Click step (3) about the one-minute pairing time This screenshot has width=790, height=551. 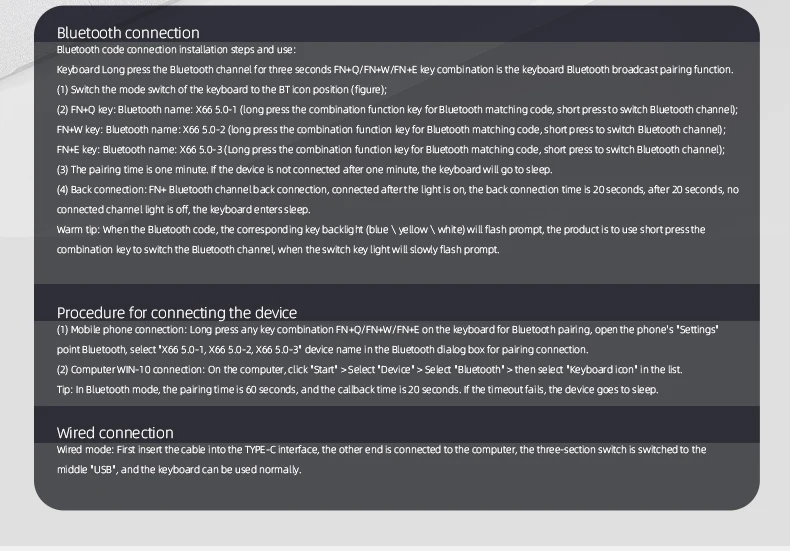(304, 170)
